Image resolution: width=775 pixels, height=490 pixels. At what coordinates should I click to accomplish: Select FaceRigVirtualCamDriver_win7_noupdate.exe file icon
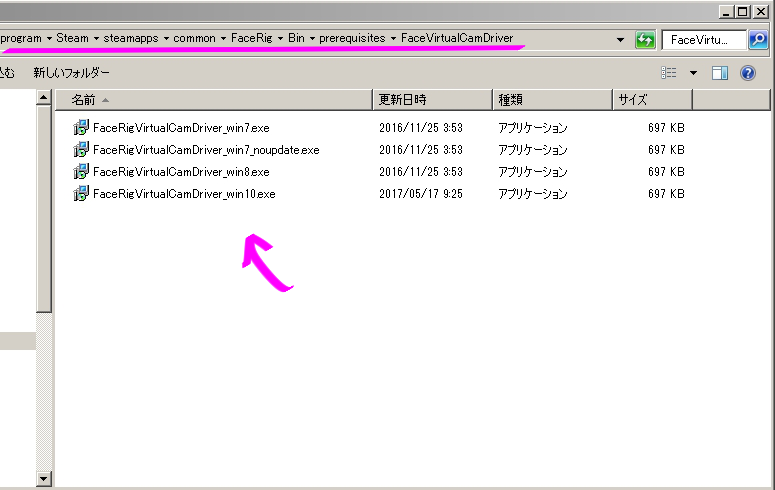point(81,149)
